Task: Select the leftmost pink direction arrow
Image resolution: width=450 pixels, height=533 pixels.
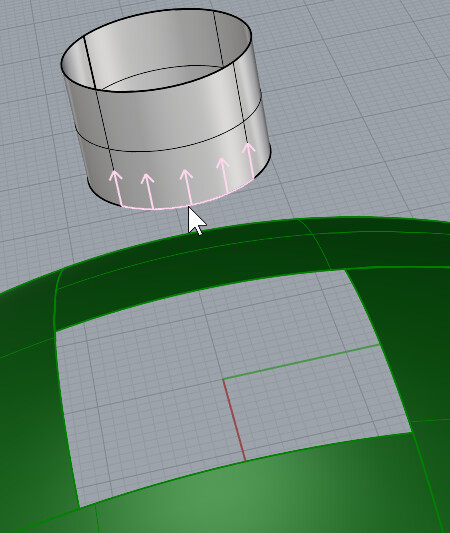Action: tap(118, 188)
